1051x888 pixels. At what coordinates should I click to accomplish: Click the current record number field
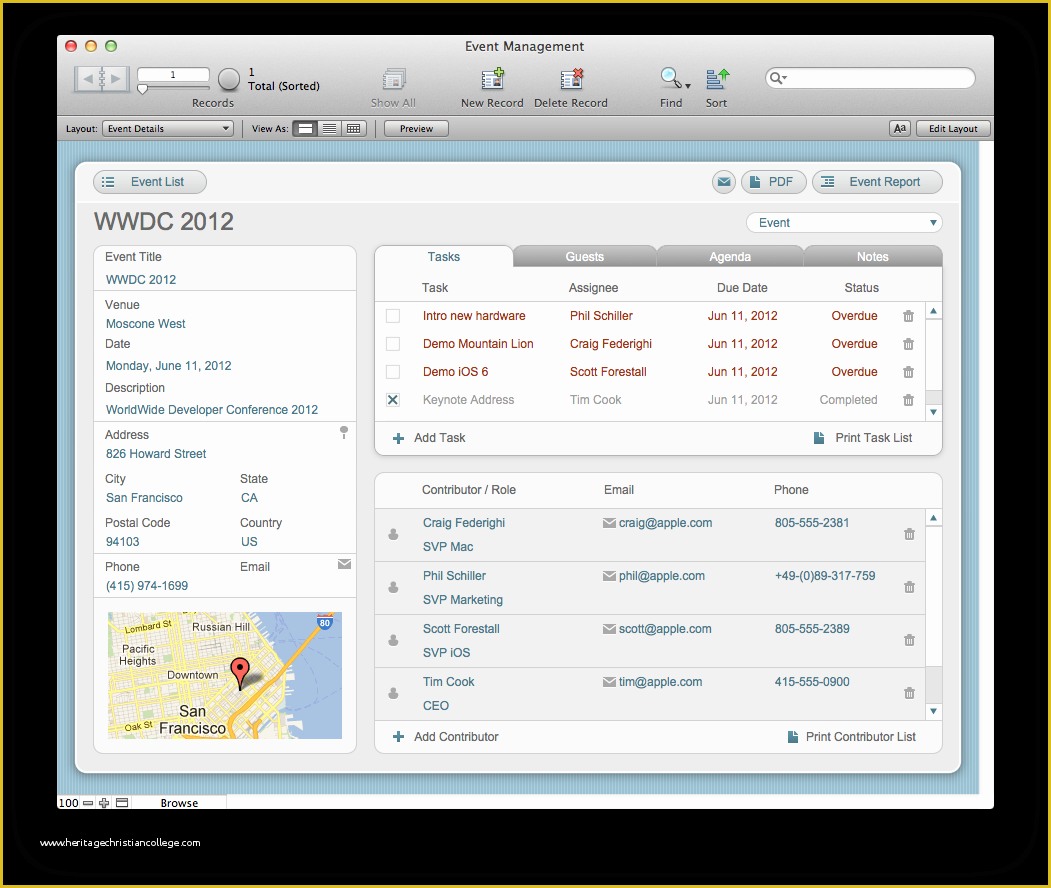pyautogui.click(x=173, y=74)
